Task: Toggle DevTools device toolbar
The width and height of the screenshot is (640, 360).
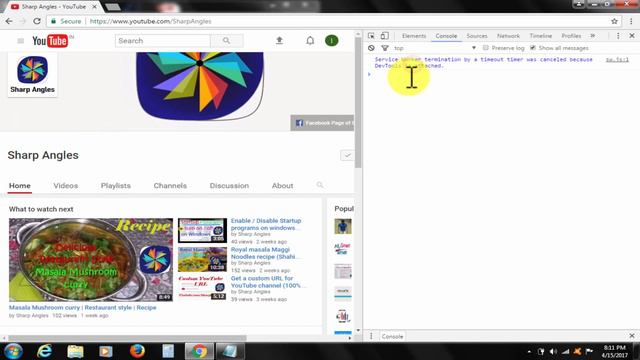Action: pos(384,36)
